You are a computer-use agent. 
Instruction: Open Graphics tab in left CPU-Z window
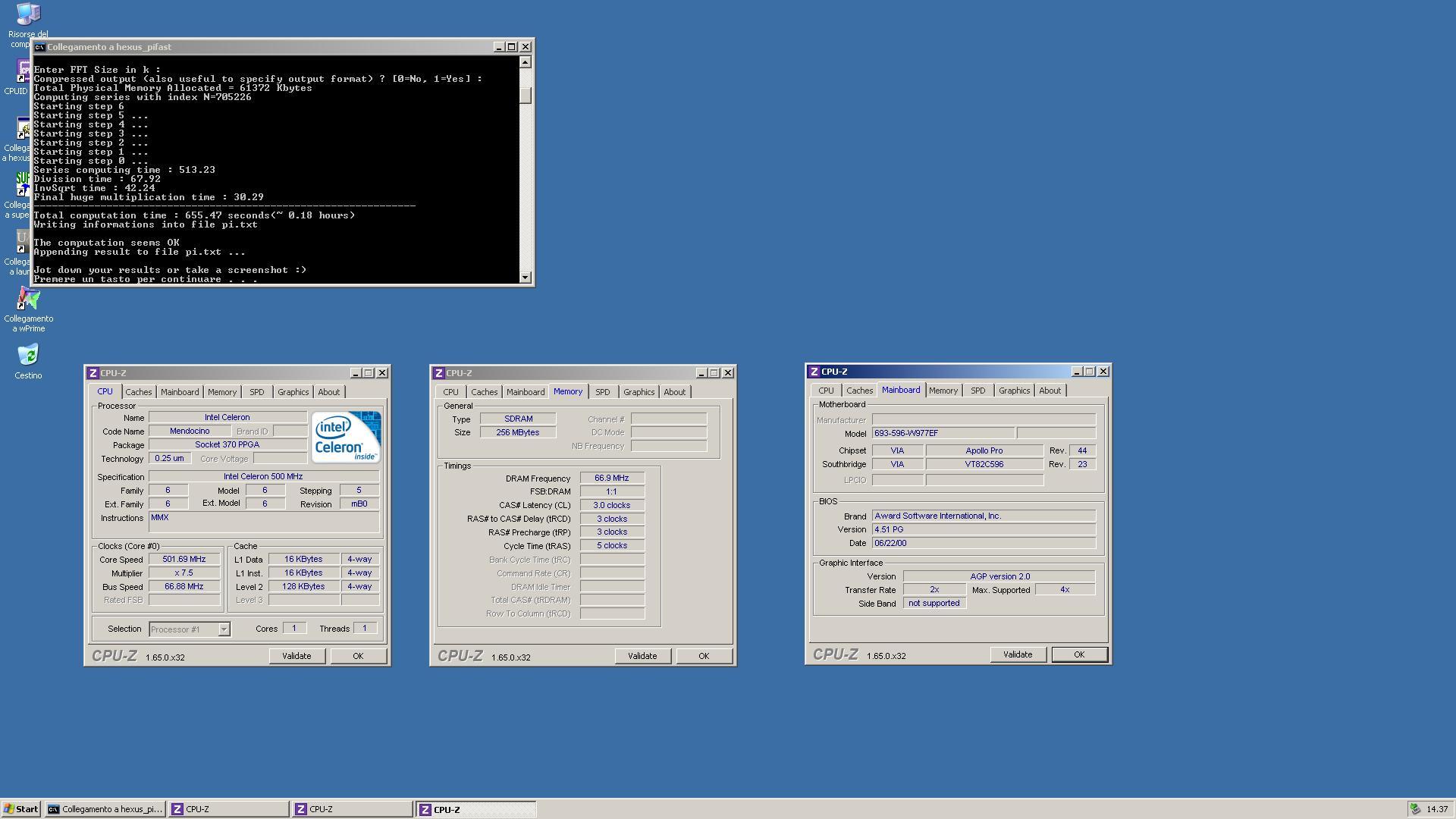coord(293,392)
